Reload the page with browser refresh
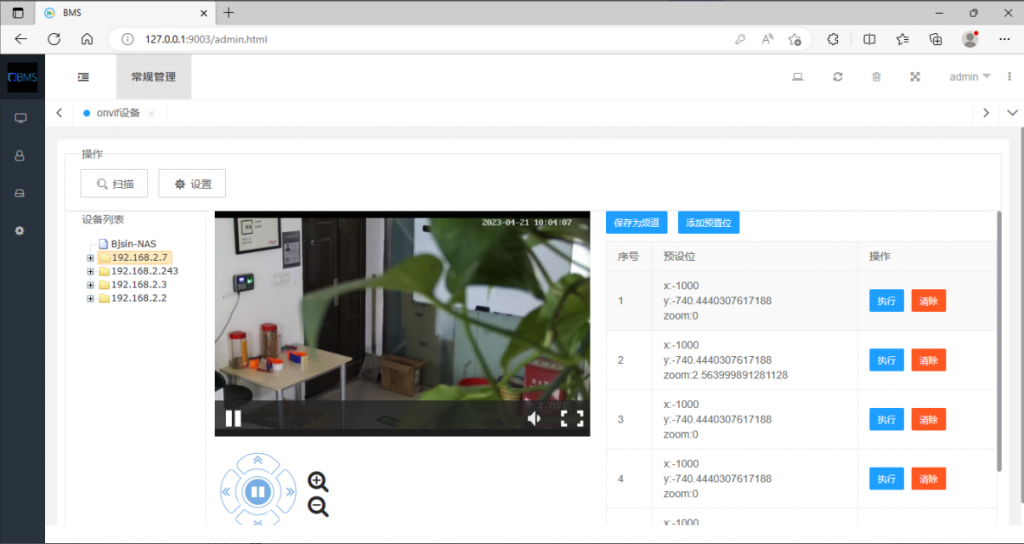This screenshot has width=1024, height=544. click(54, 39)
